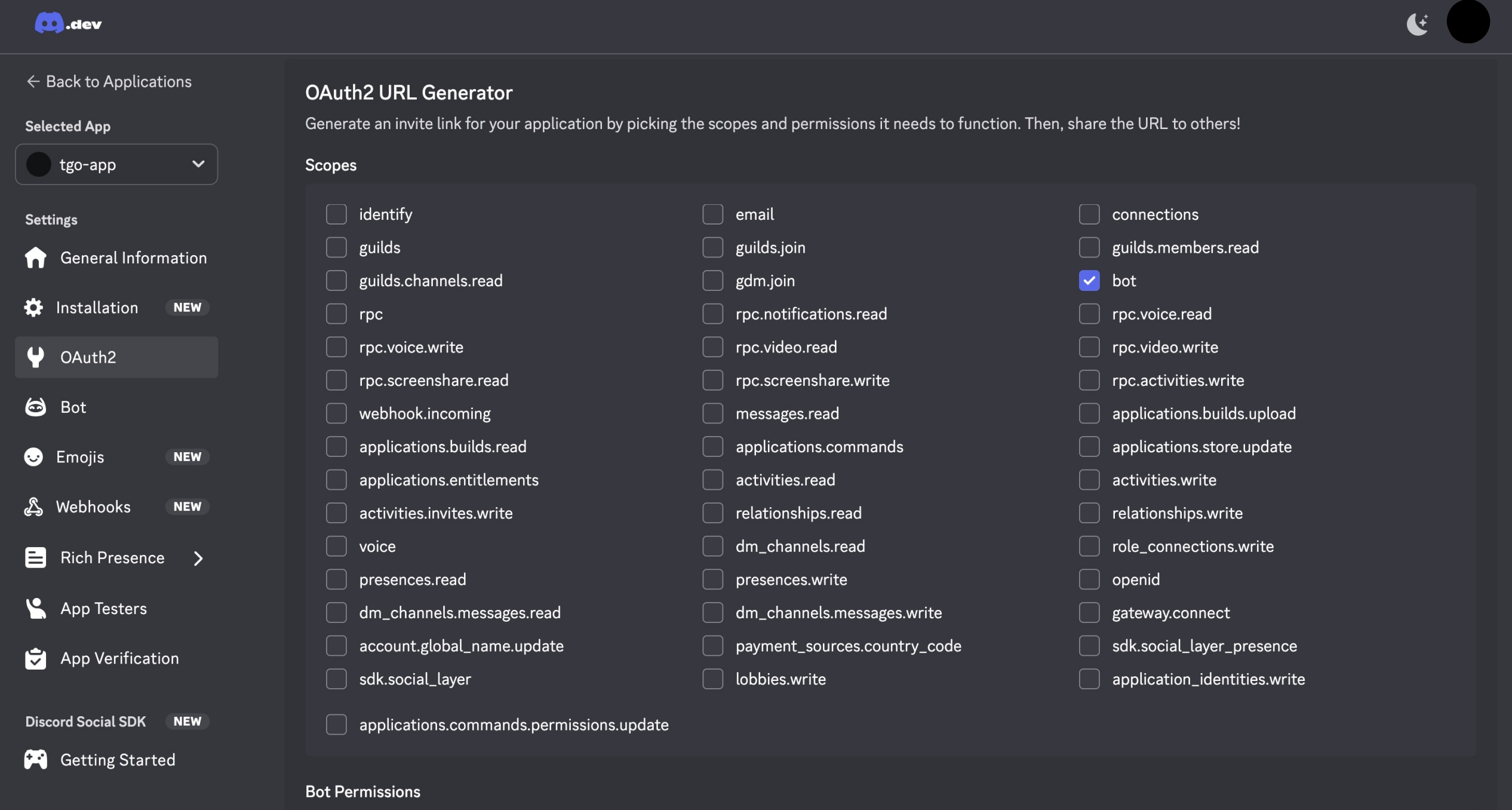Click the bot face icon in sidebar

36,406
